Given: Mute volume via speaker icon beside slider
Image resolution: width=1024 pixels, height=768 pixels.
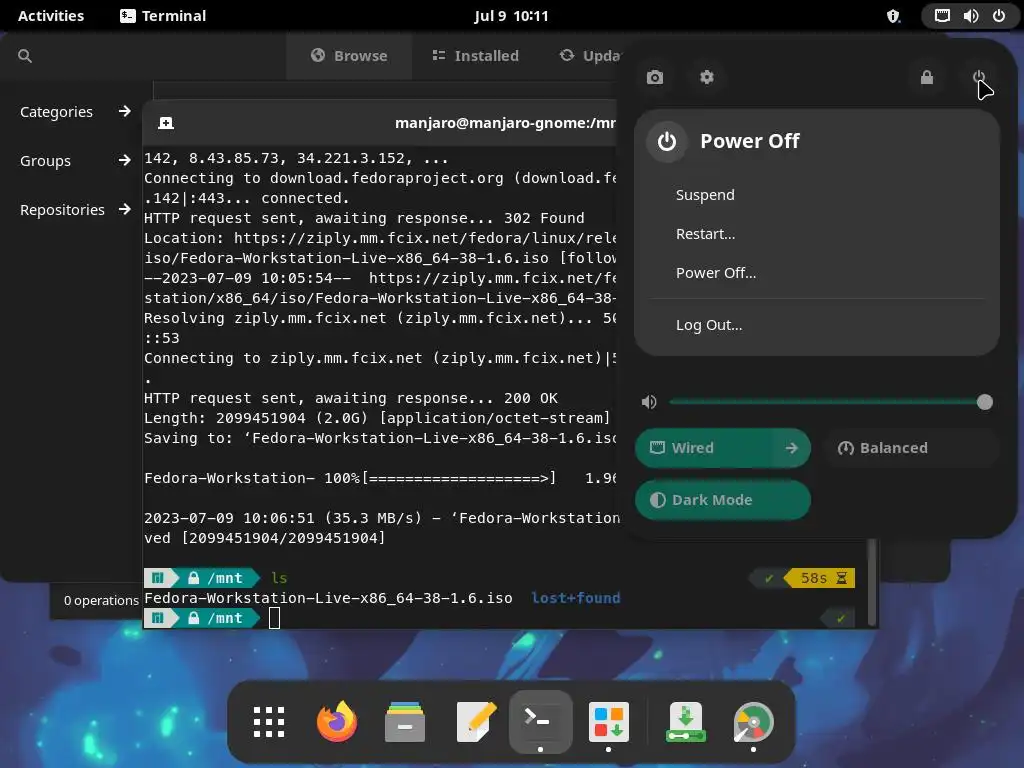Looking at the screenshot, I should 649,402.
